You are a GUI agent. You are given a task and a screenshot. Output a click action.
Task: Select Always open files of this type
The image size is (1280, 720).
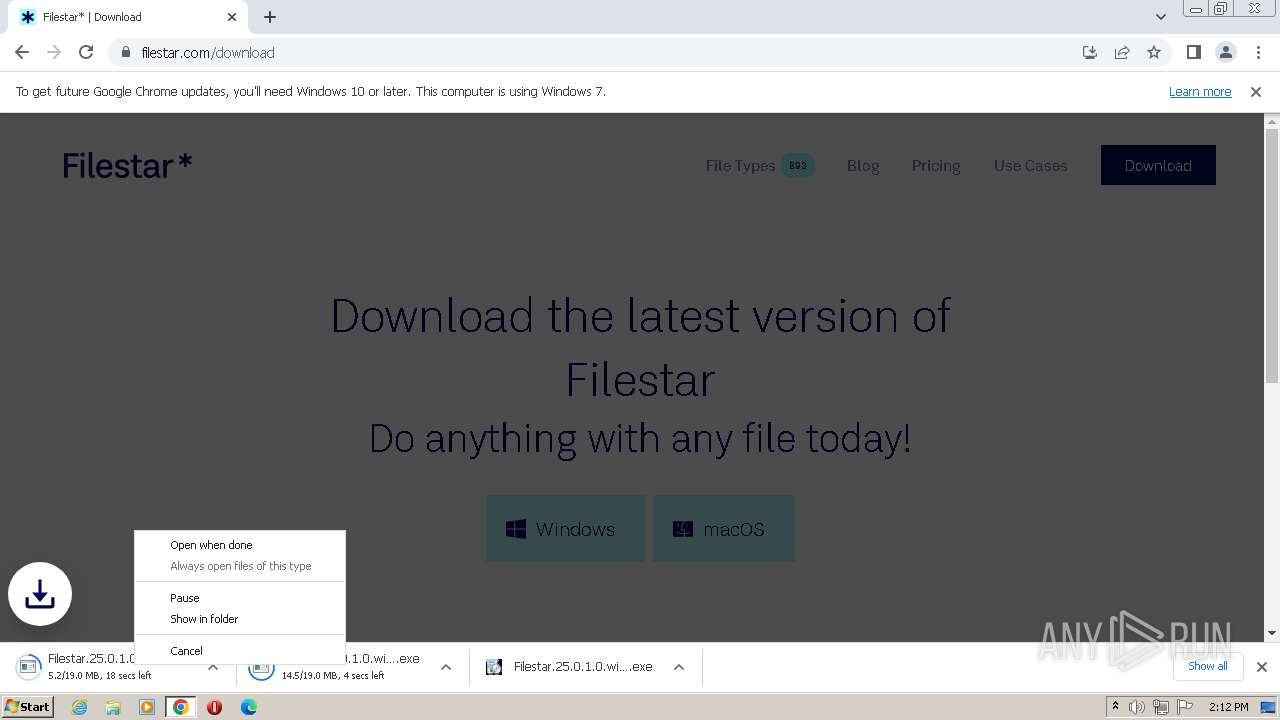coord(241,566)
